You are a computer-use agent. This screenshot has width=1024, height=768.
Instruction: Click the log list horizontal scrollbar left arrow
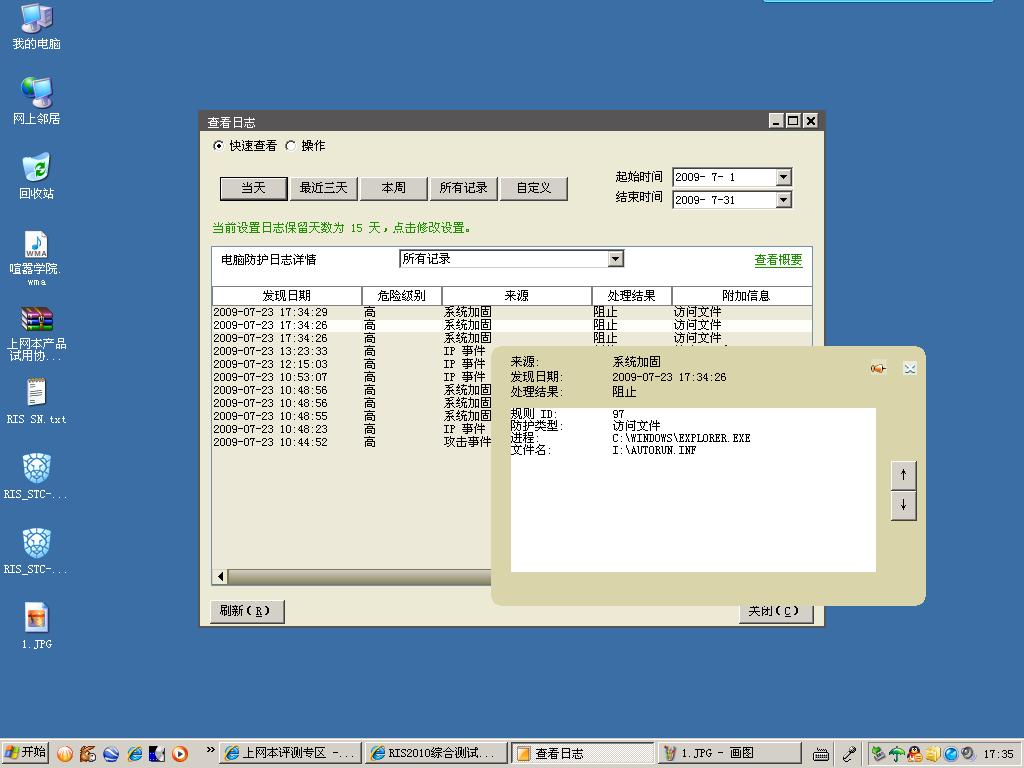(221, 577)
